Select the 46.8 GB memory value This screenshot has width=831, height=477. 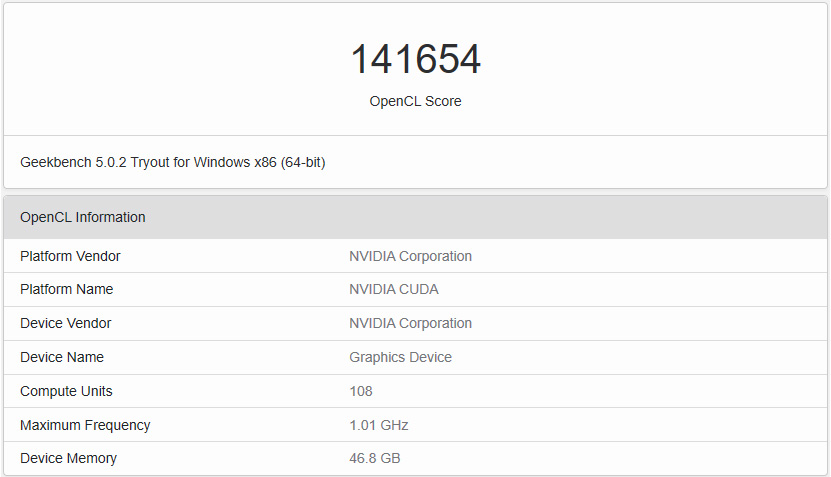pyautogui.click(x=375, y=458)
